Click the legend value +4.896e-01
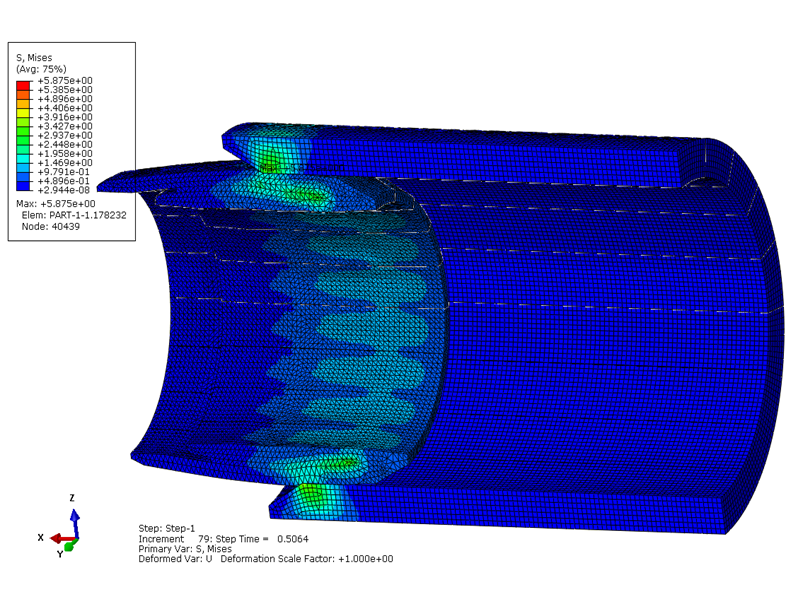 click(64, 181)
